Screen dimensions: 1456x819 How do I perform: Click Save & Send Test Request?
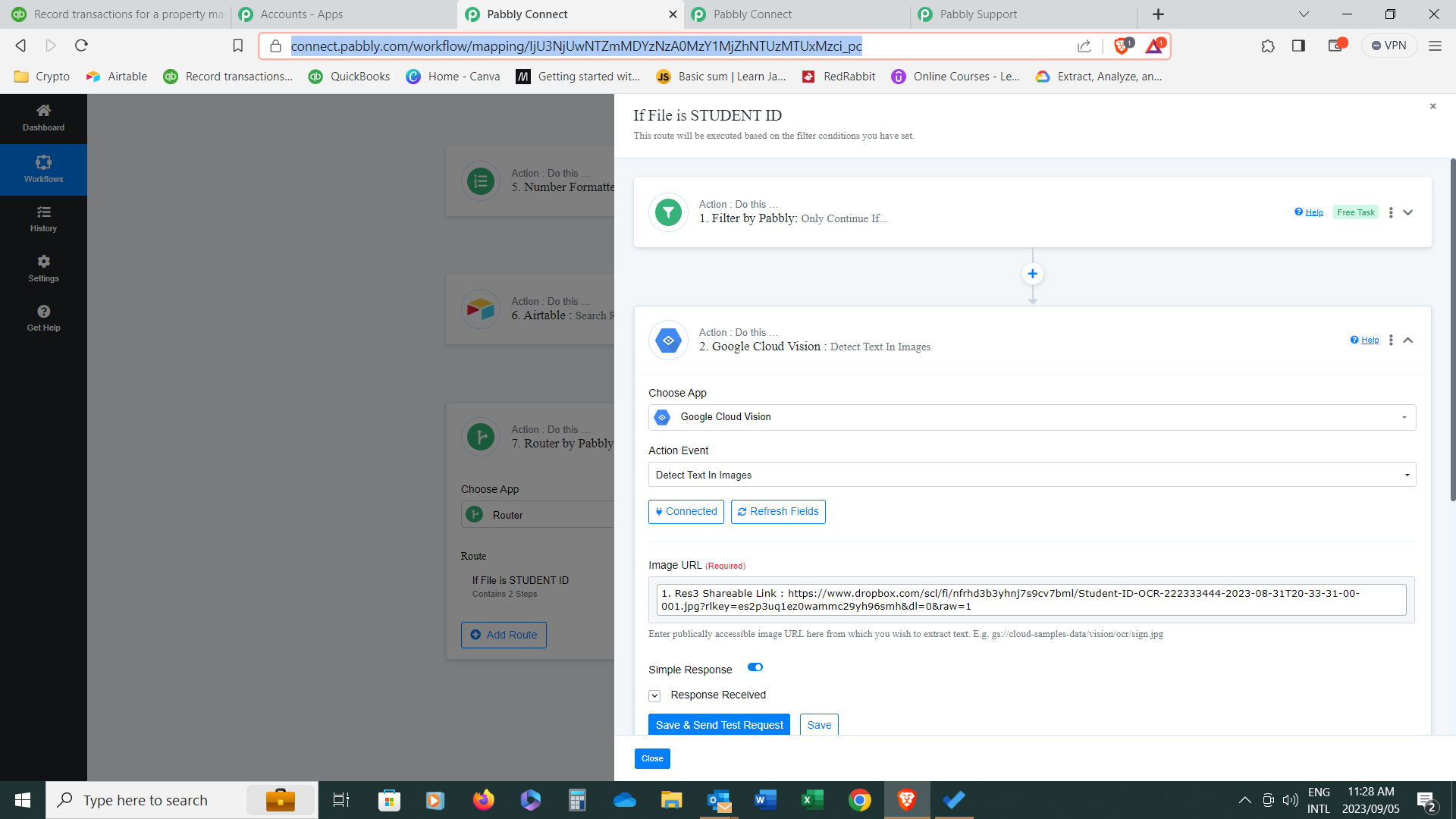point(719,725)
